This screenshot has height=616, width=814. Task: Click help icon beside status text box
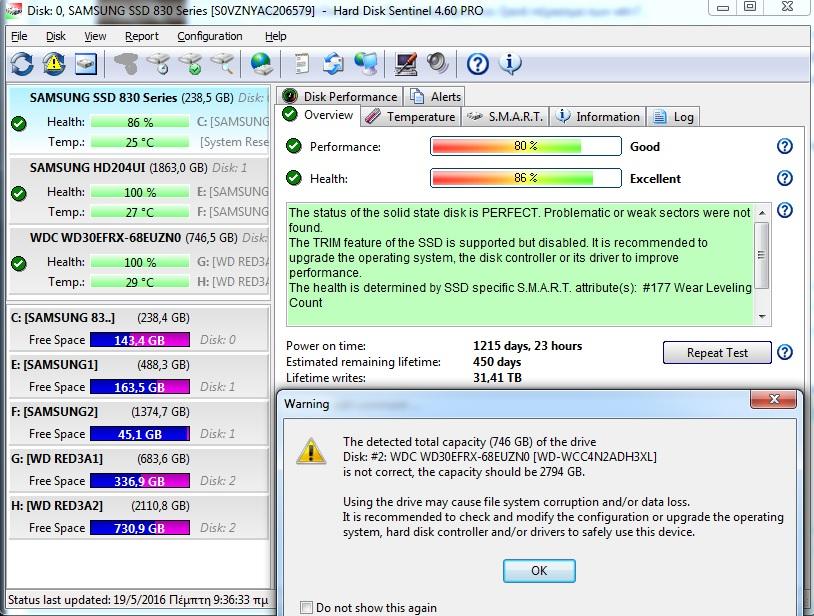click(x=784, y=210)
